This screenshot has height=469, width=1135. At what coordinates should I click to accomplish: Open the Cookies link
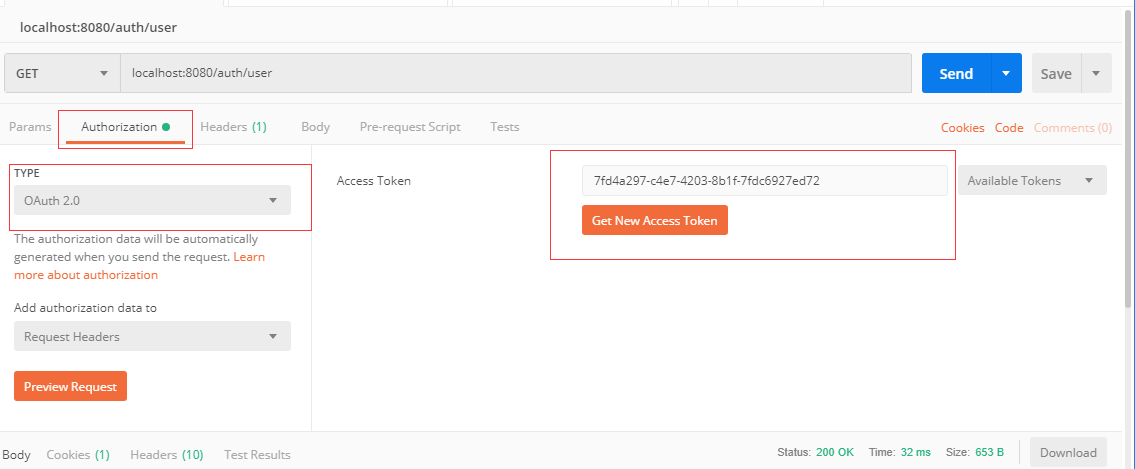(x=963, y=127)
